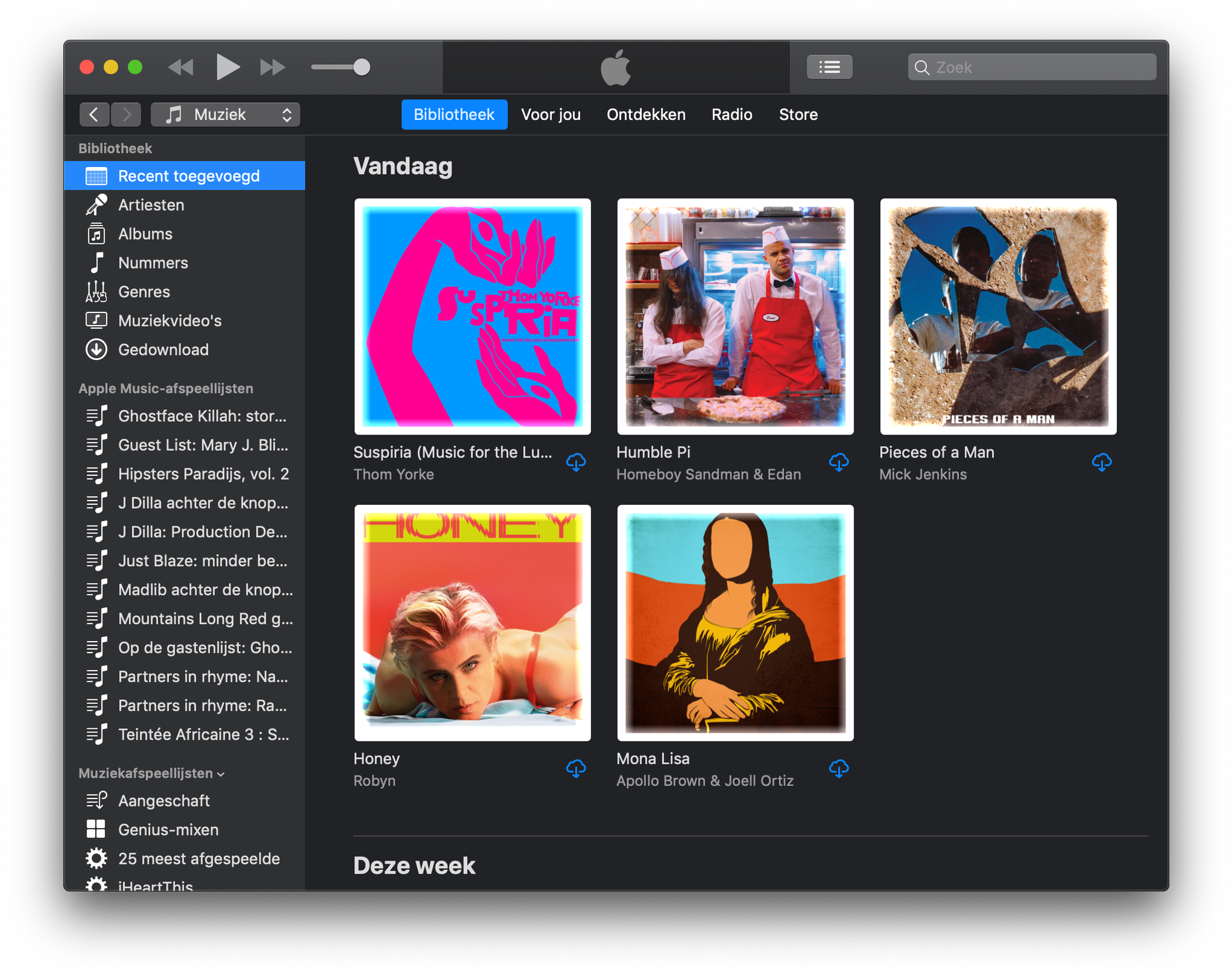Click the Albums sidebar icon
The width and height of the screenshot is (1232, 974).
(96, 234)
